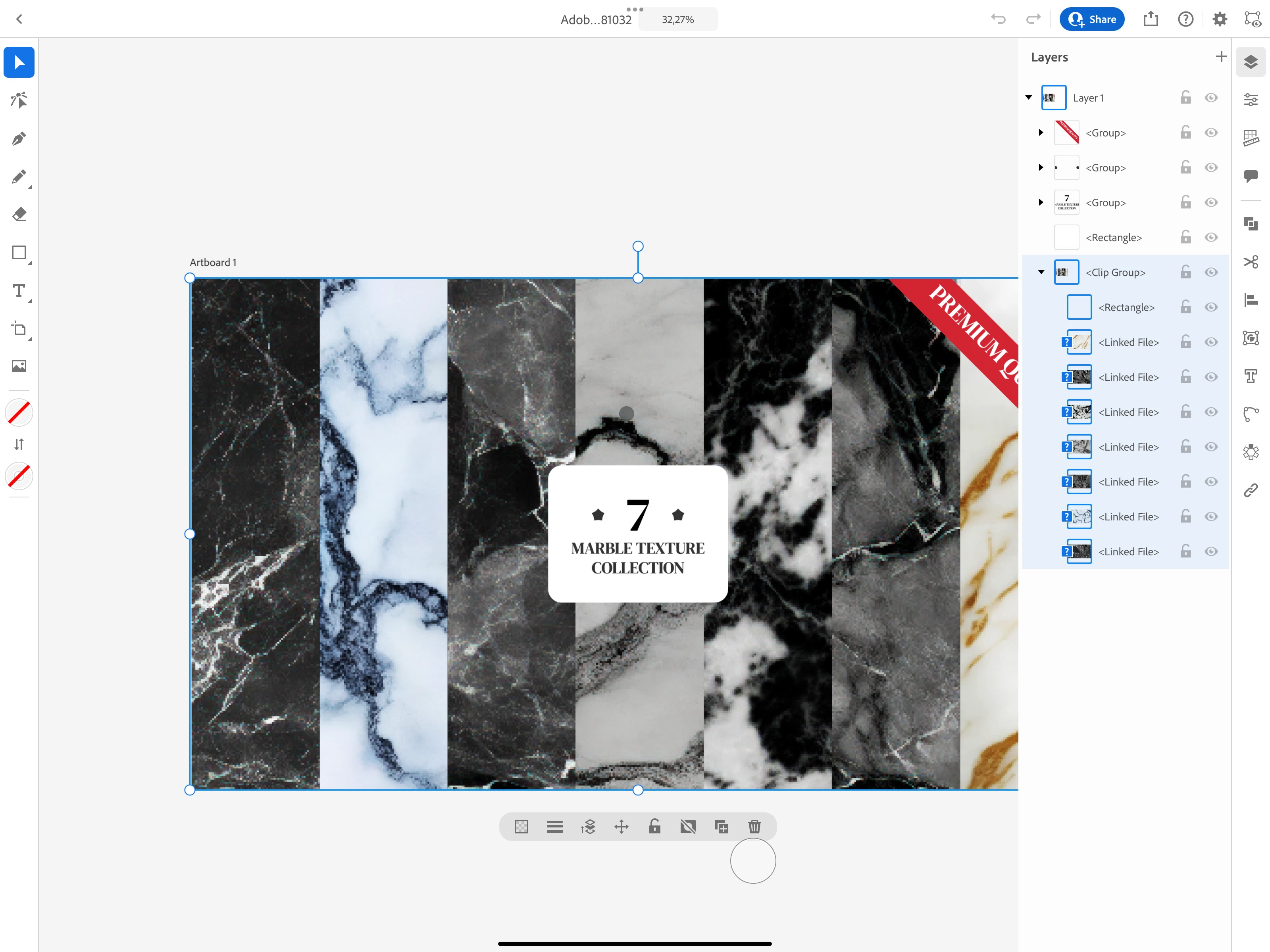1270x952 pixels.
Task: Hide the Layer 1 visibility eye
Action: (x=1211, y=98)
